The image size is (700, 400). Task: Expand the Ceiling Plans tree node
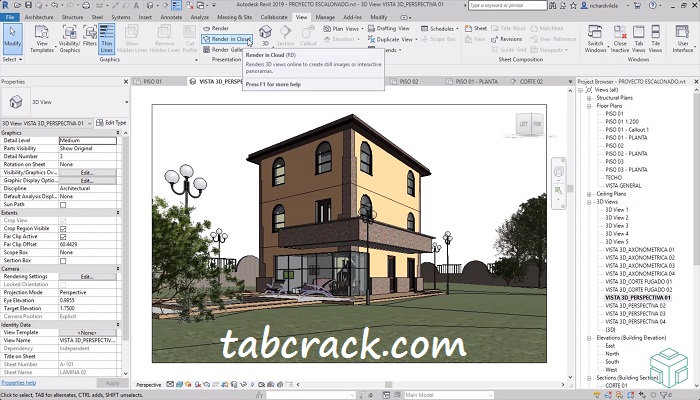tap(589, 194)
